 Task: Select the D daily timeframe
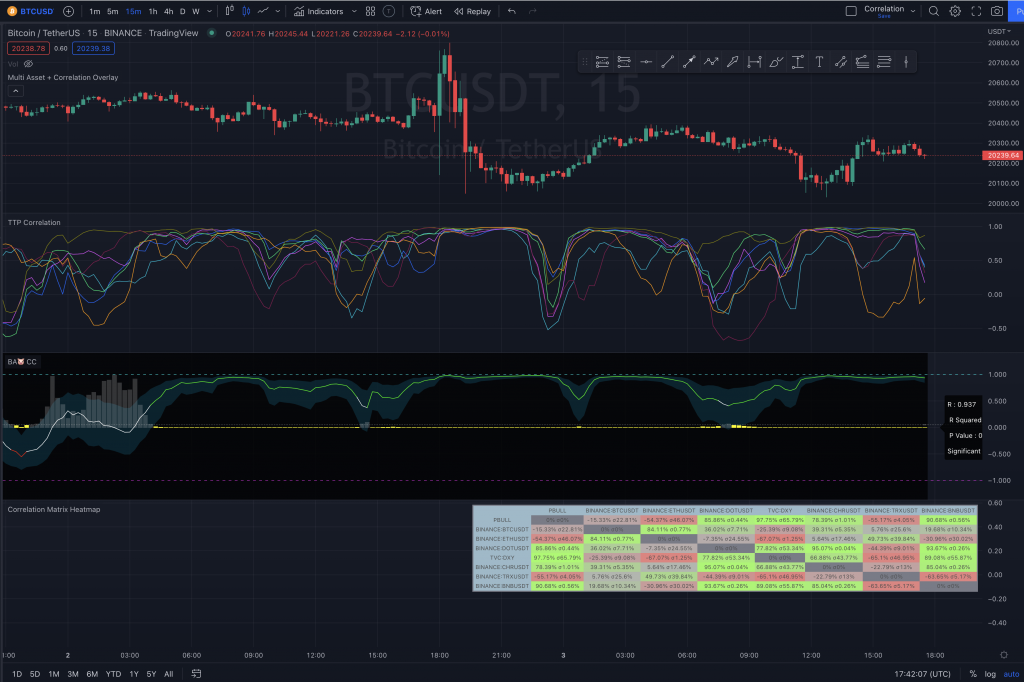click(183, 11)
